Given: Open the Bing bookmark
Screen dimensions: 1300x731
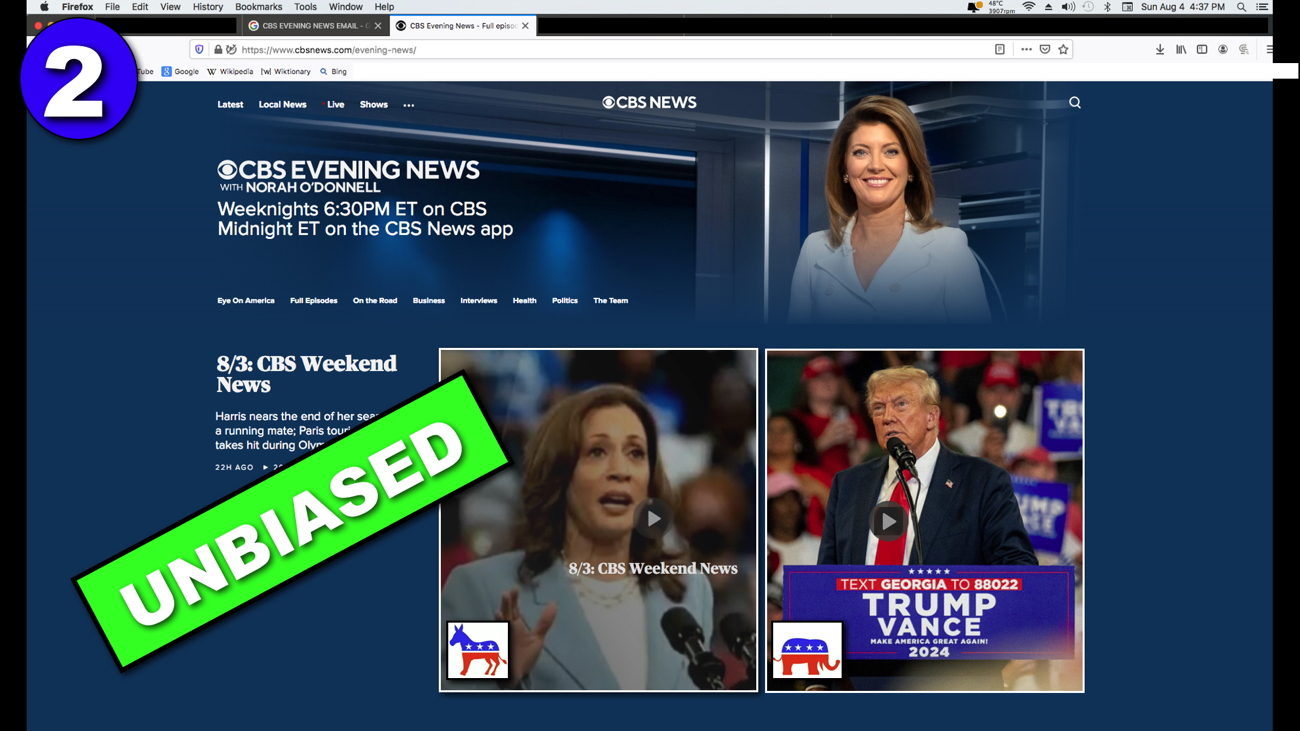Looking at the screenshot, I should [333, 72].
